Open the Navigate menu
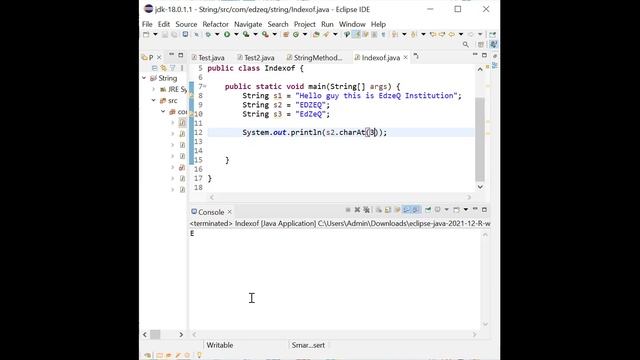640x360 pixels. [x=248, y=24]
